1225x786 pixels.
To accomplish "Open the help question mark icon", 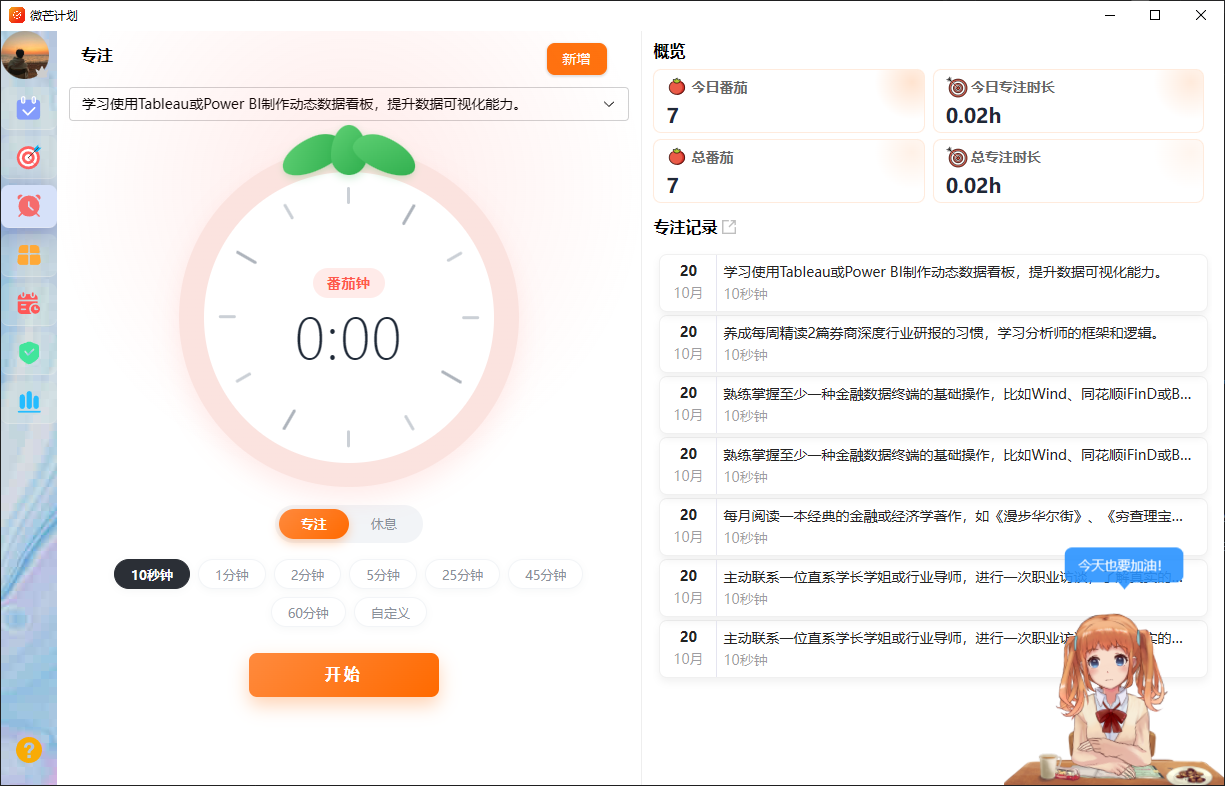I will pyautogui.click(x=29, y=750).
